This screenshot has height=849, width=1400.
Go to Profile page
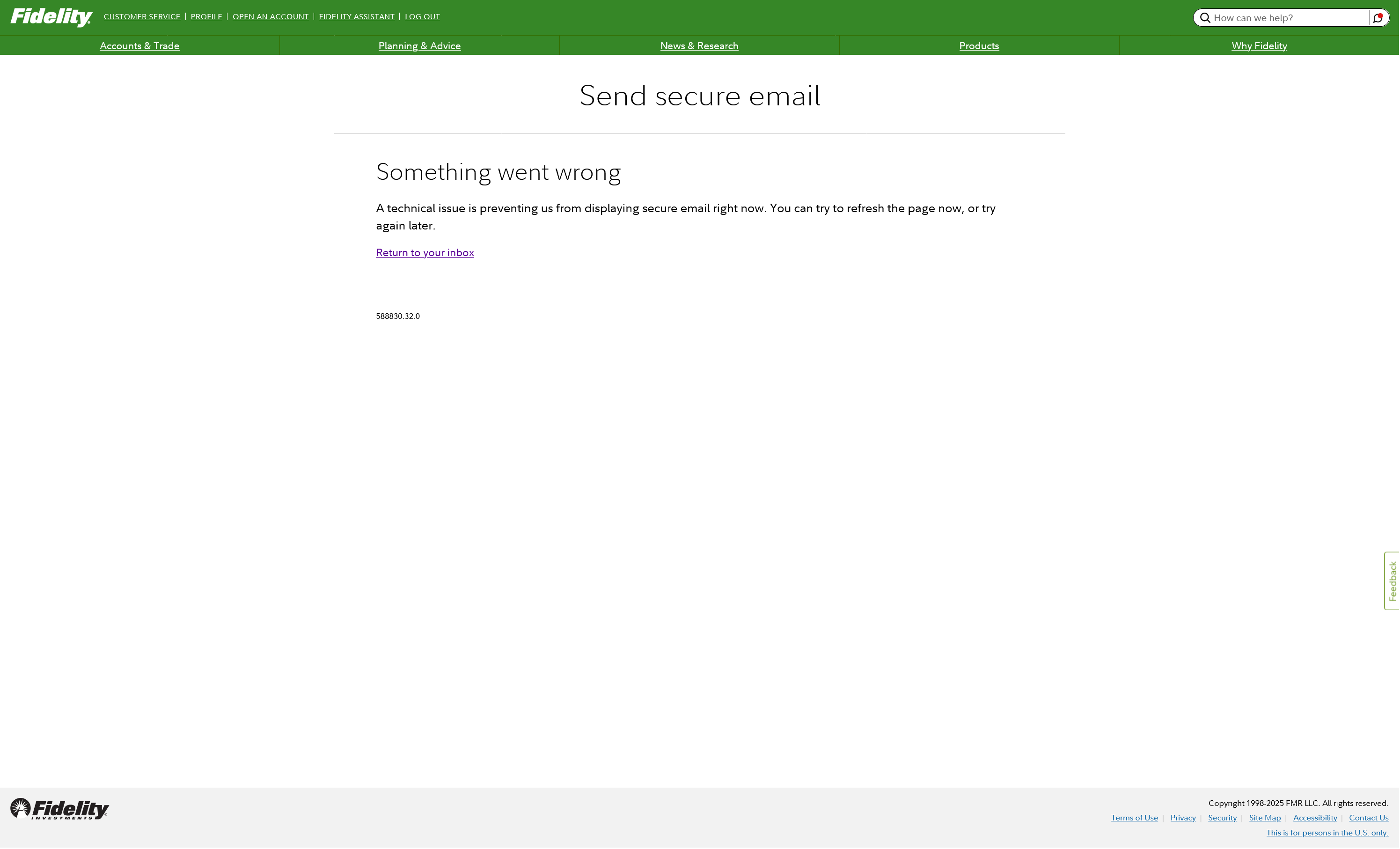[x=206, y=16]
